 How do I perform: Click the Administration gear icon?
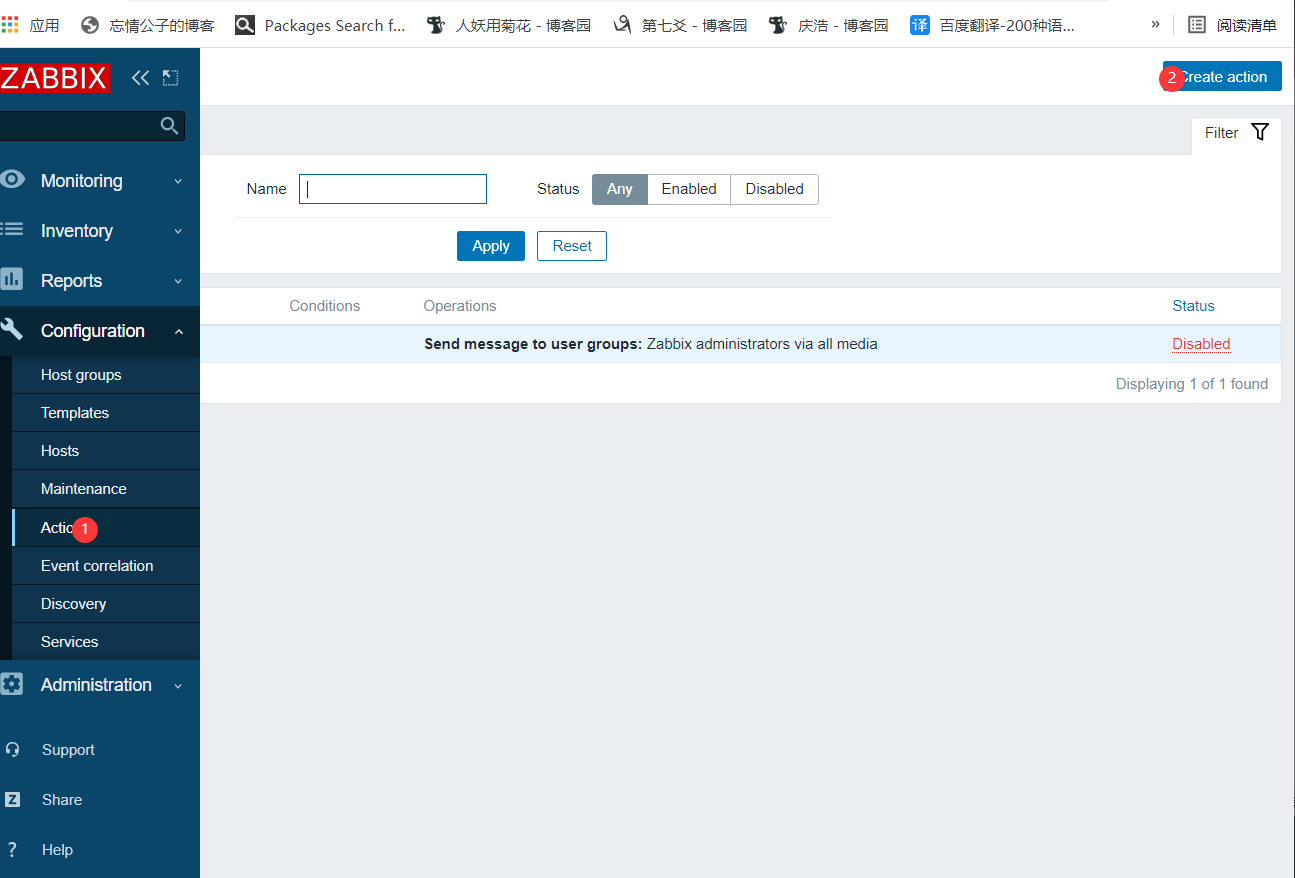(x=12, y=684)
